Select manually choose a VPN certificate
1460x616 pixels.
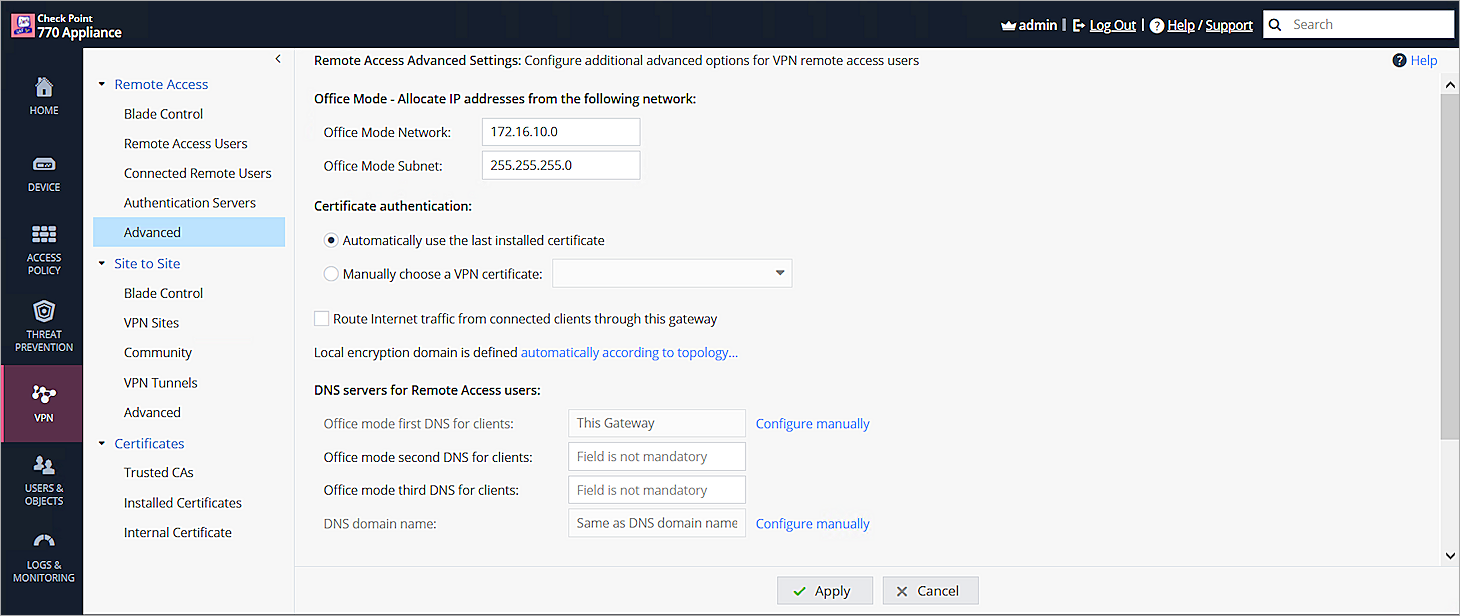[x=331, y=274]
